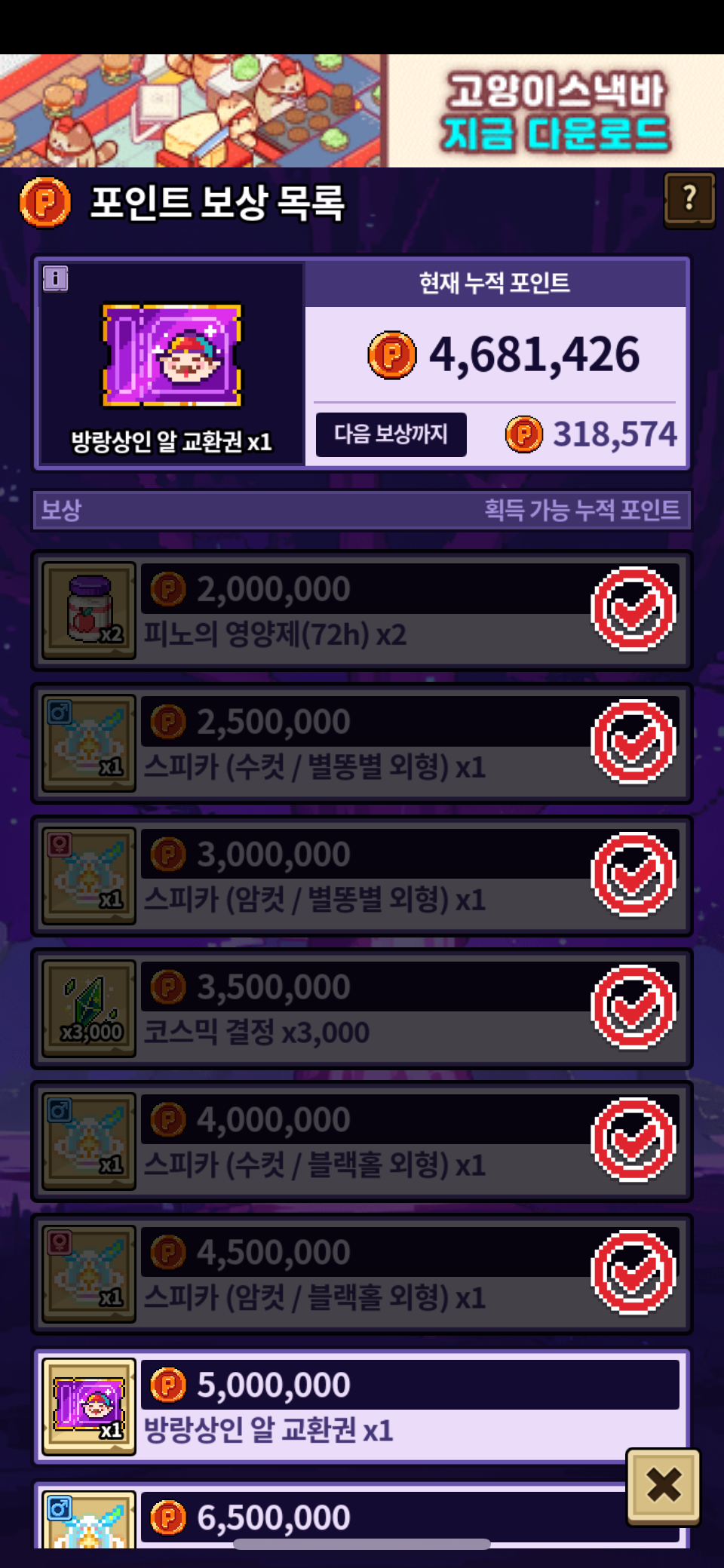The image size is (724, 1568).
Task: Tap the 4,000,000 스피카 수컷 블랙홀 icon
Action: (x=89, y=1142)
